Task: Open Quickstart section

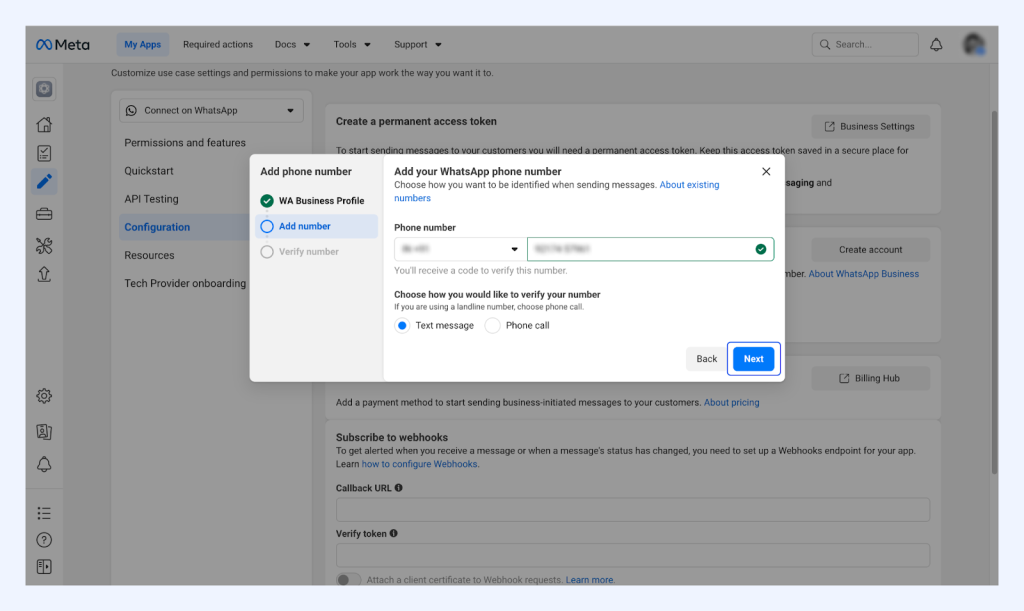Action: pyautogui.click(x=149, y=170)
